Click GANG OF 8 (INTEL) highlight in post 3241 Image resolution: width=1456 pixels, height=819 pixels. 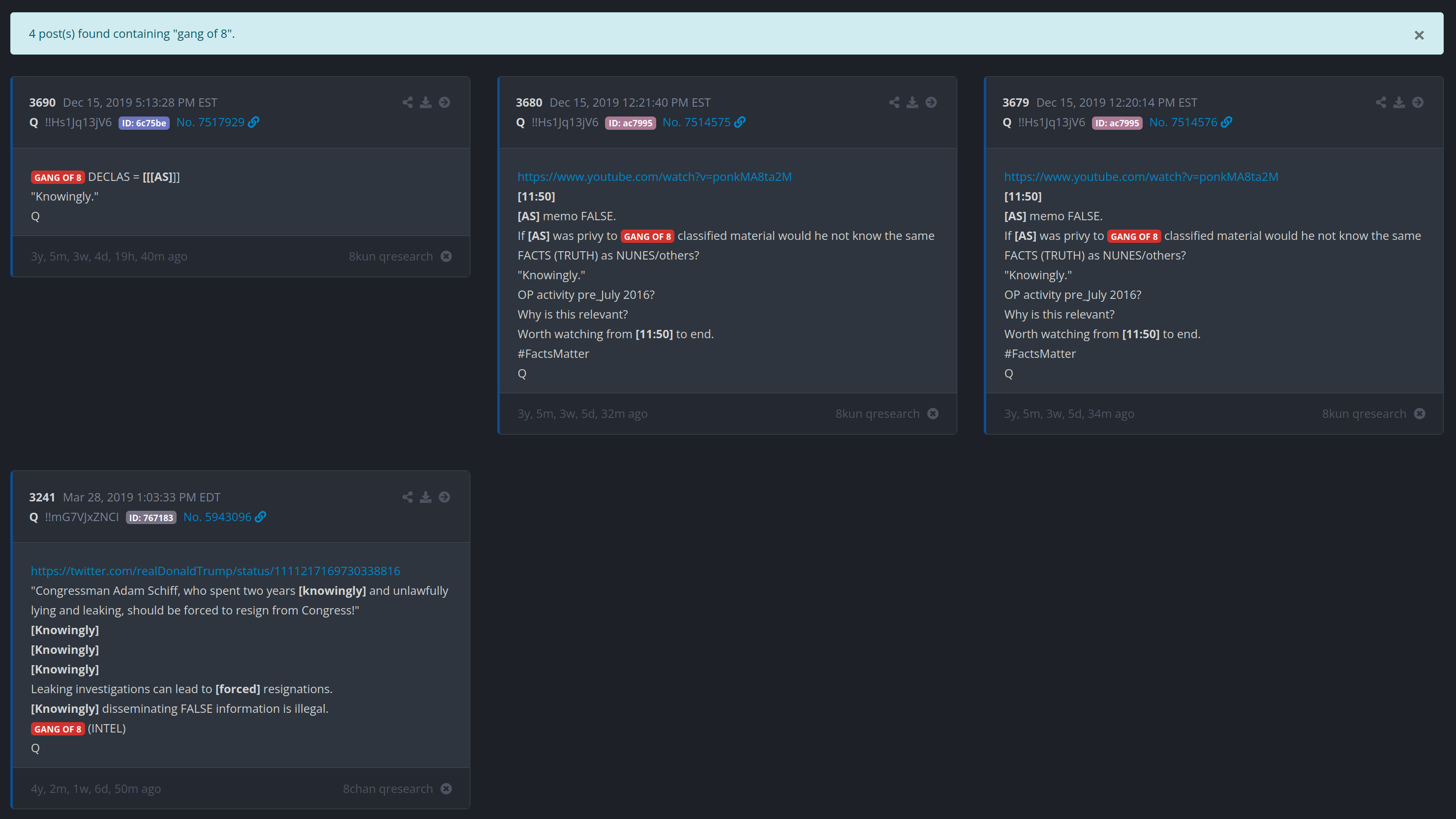coord(58,729)
